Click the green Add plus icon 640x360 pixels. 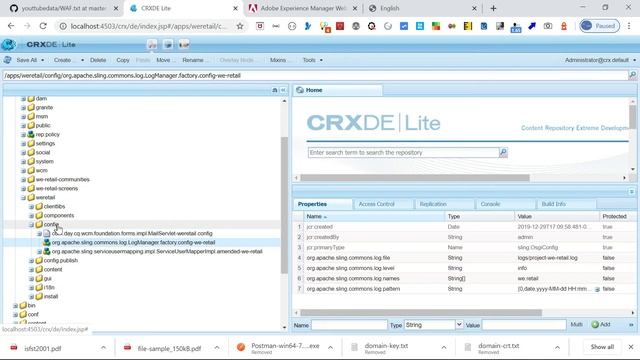pyautogui.click(x=595, y=324)
